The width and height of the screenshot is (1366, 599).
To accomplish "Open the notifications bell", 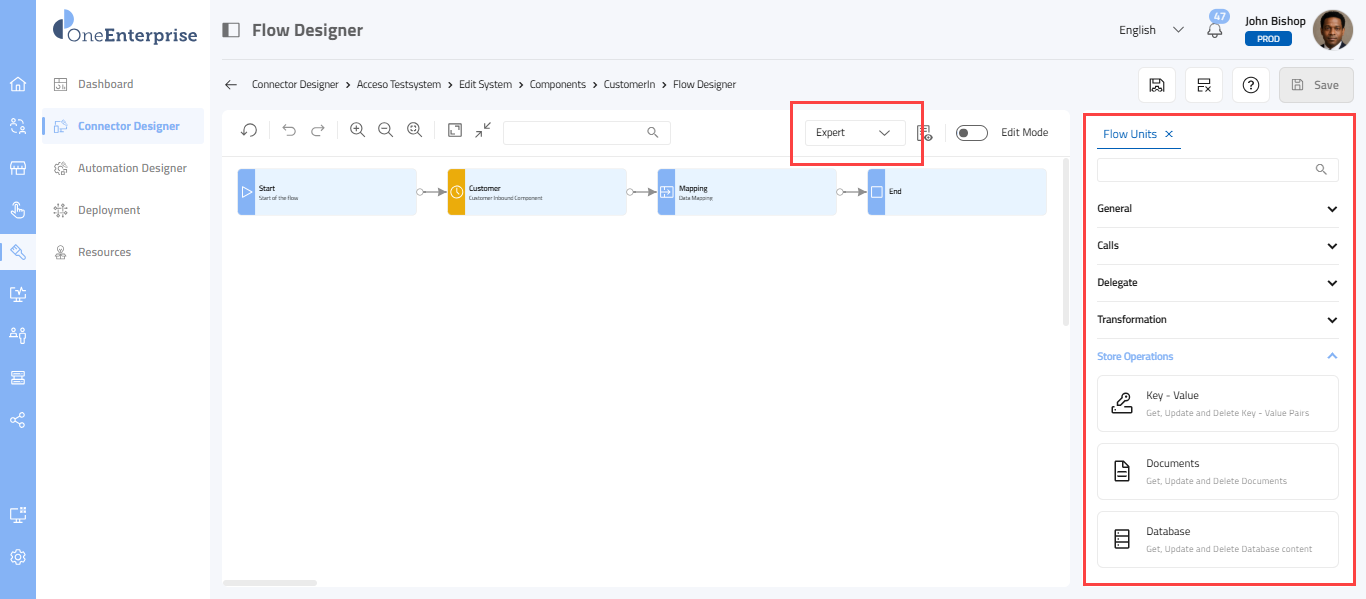I will pos(1215,30).
